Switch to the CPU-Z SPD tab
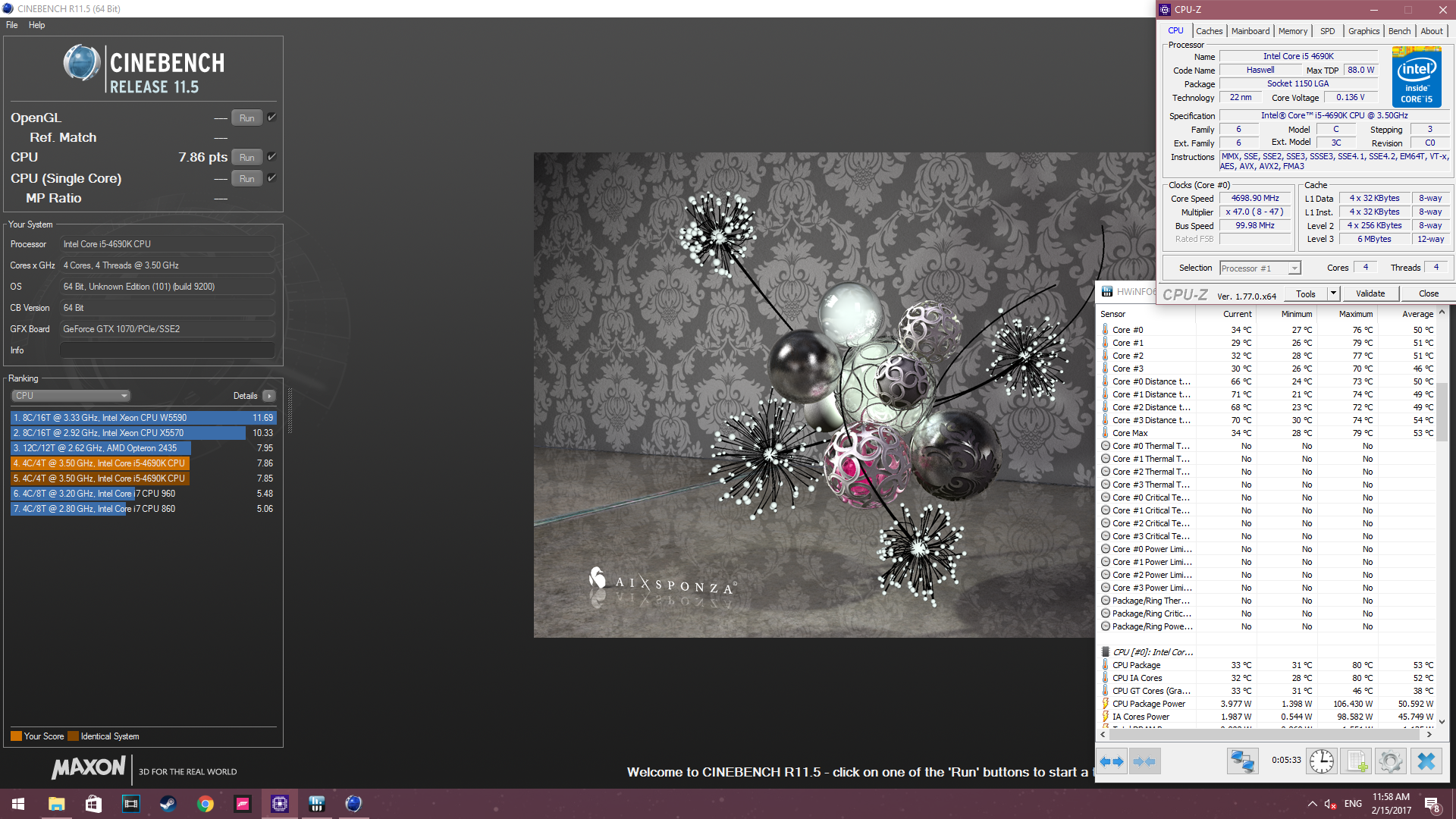The image size is (1456, 819). coord(1327,31)
